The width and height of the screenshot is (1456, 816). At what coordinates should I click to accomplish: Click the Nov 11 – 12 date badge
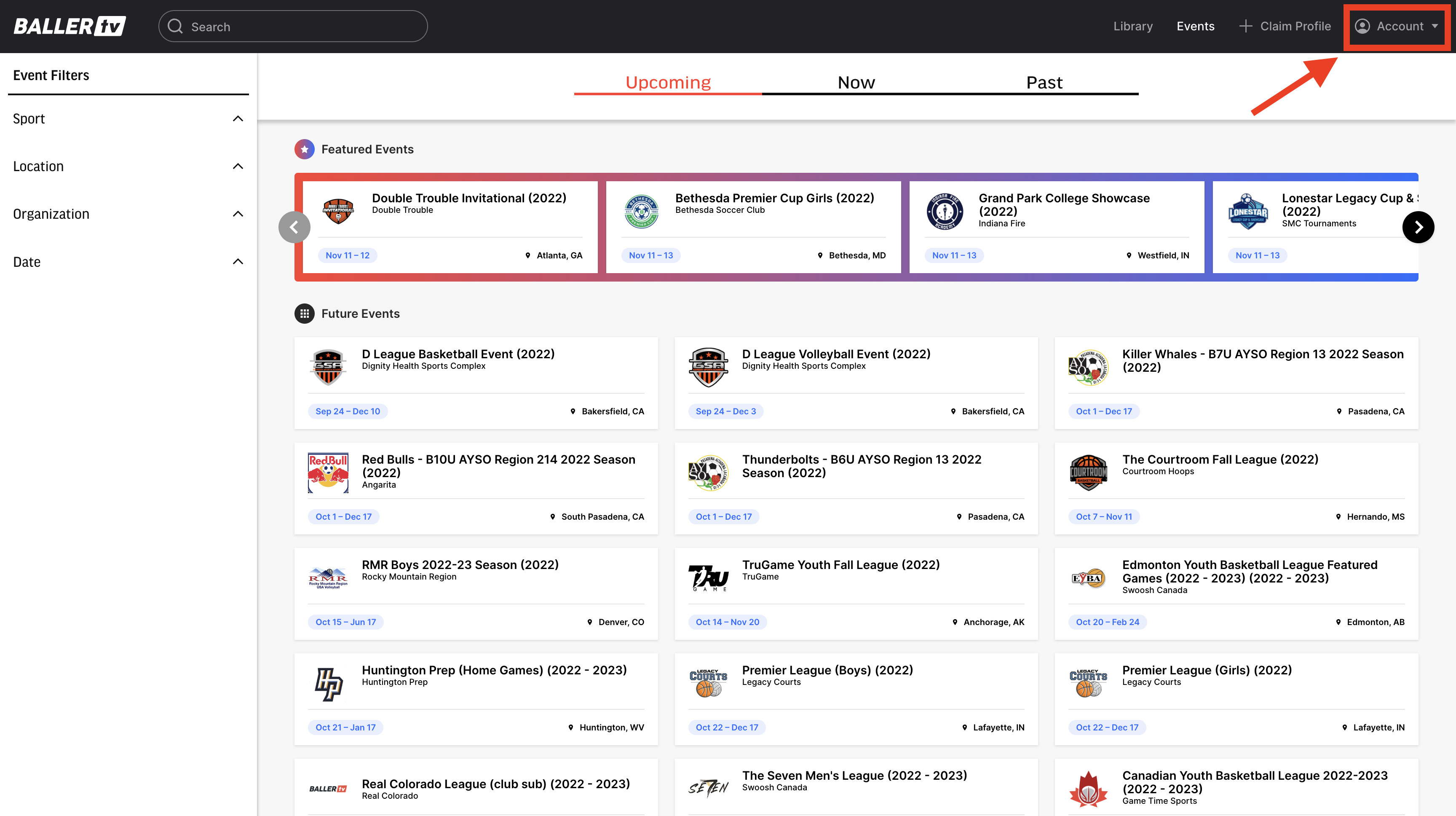pyautogui.click(x=348, y=255)
